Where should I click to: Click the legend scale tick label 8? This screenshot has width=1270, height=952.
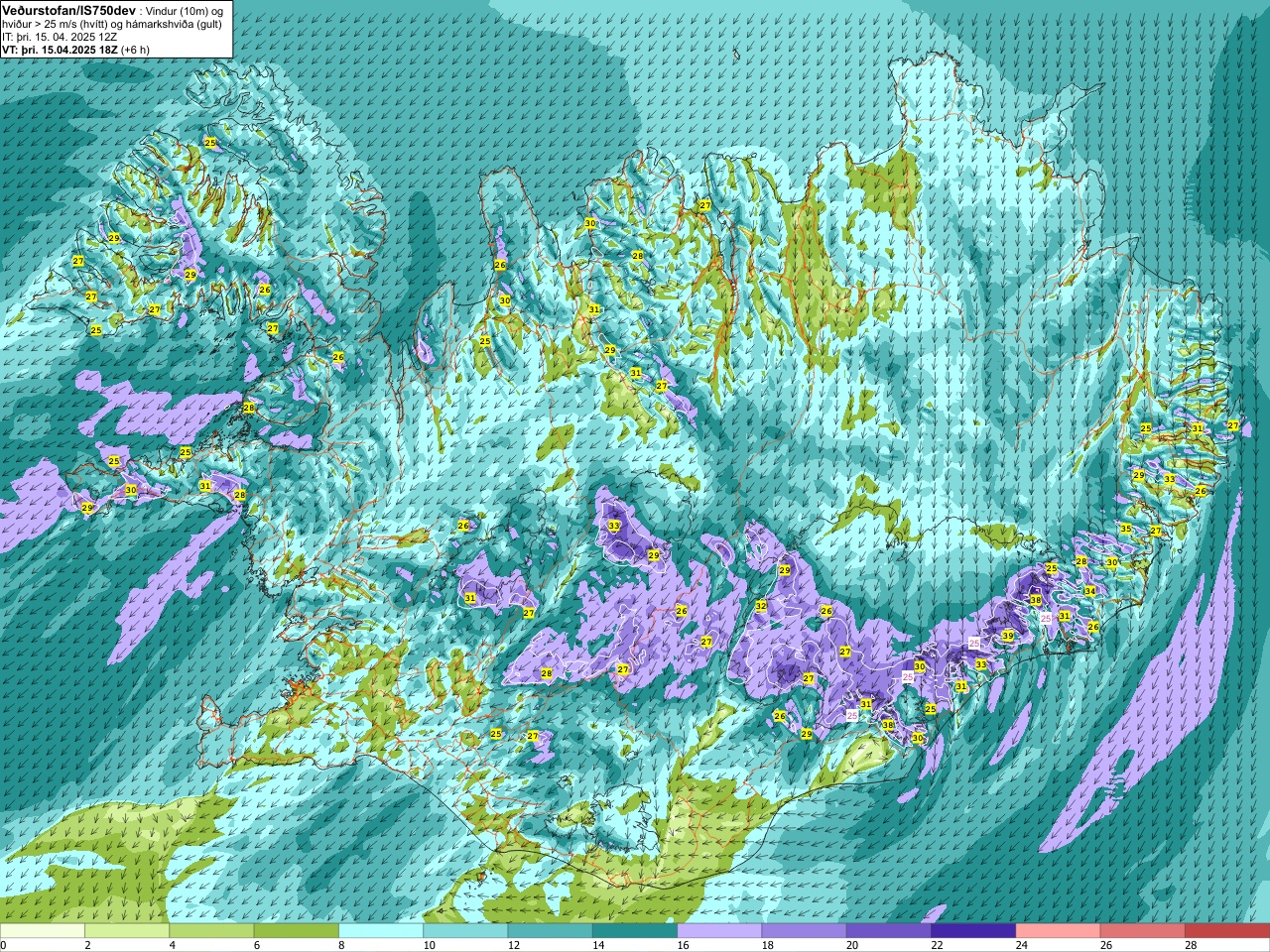pos(342,945)
